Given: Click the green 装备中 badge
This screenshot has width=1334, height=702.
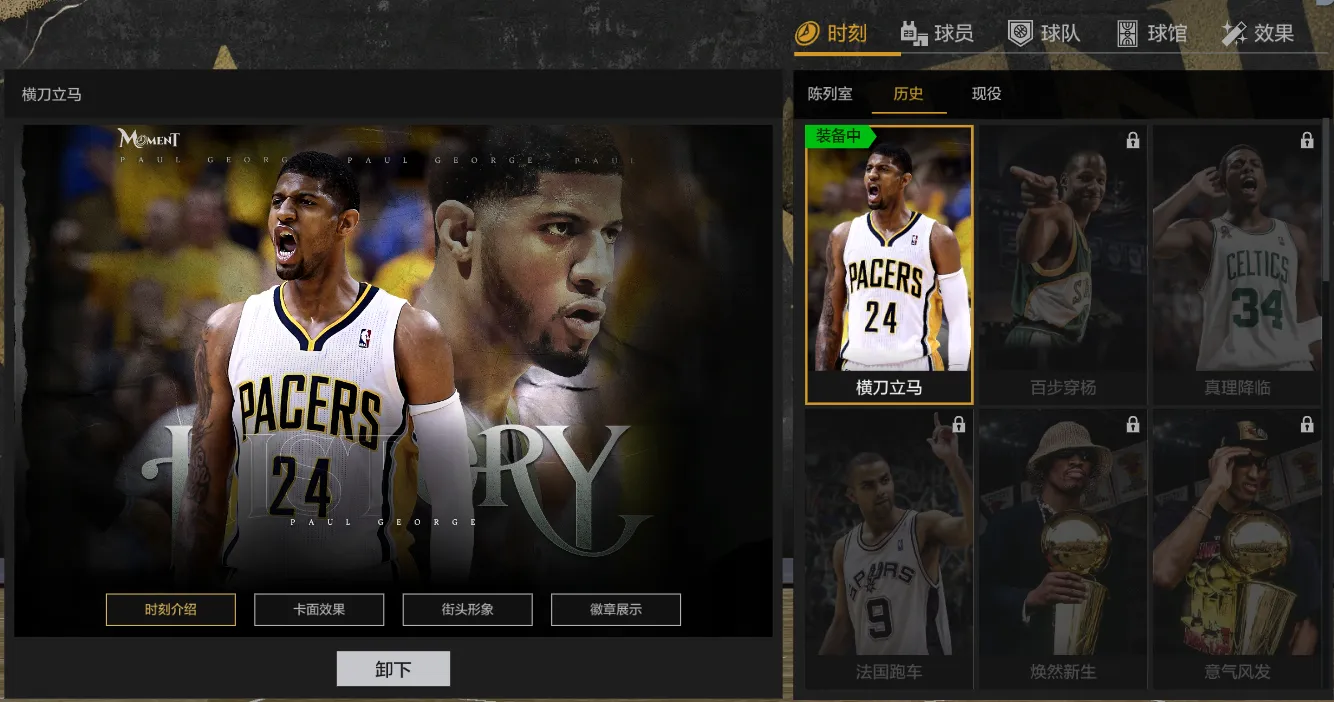Looking at the screenshot, I should tap(838, 136).
